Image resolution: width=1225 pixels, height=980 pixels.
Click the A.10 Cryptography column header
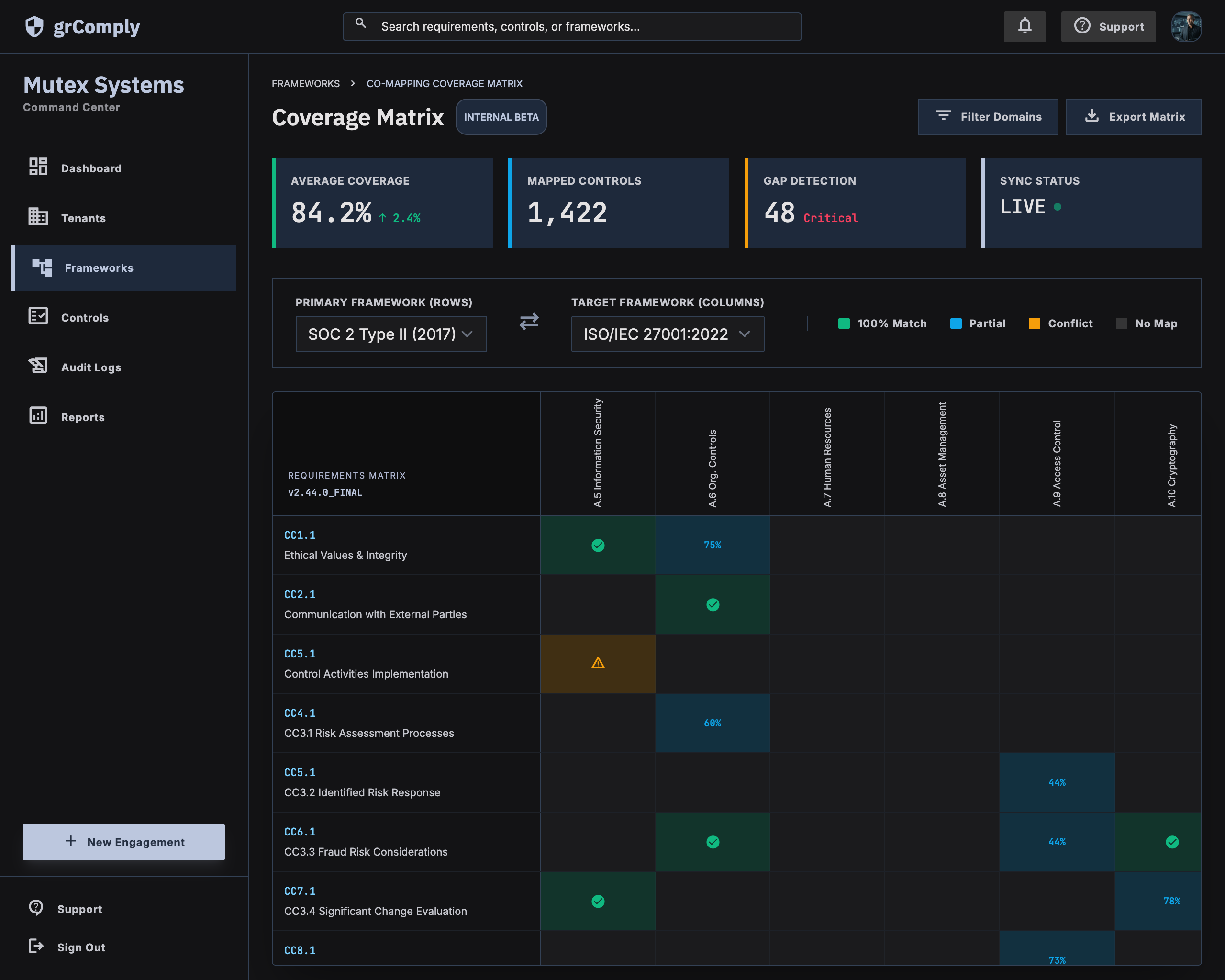pos(1158,453)
